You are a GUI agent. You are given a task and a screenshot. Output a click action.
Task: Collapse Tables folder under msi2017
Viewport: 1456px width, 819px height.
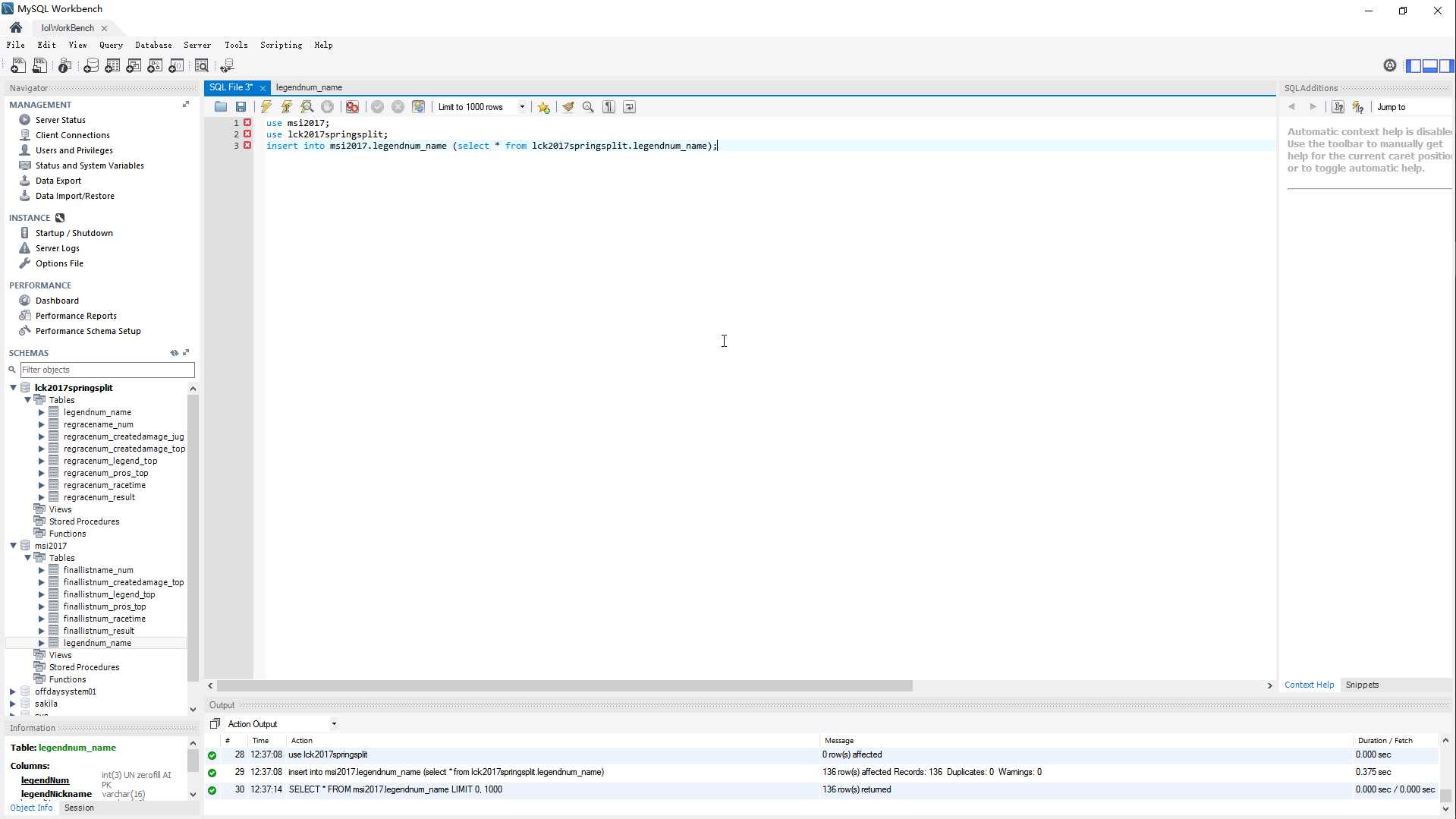click(27, 558)
